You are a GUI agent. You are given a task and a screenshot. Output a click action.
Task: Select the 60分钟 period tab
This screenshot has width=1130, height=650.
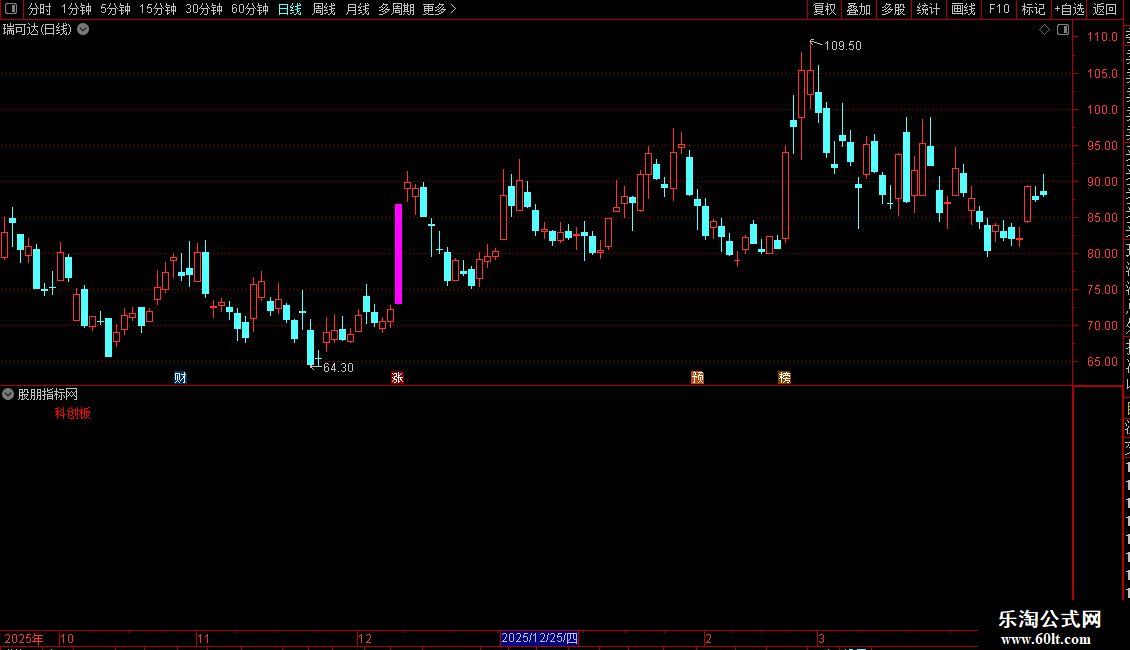click(250, 9)
